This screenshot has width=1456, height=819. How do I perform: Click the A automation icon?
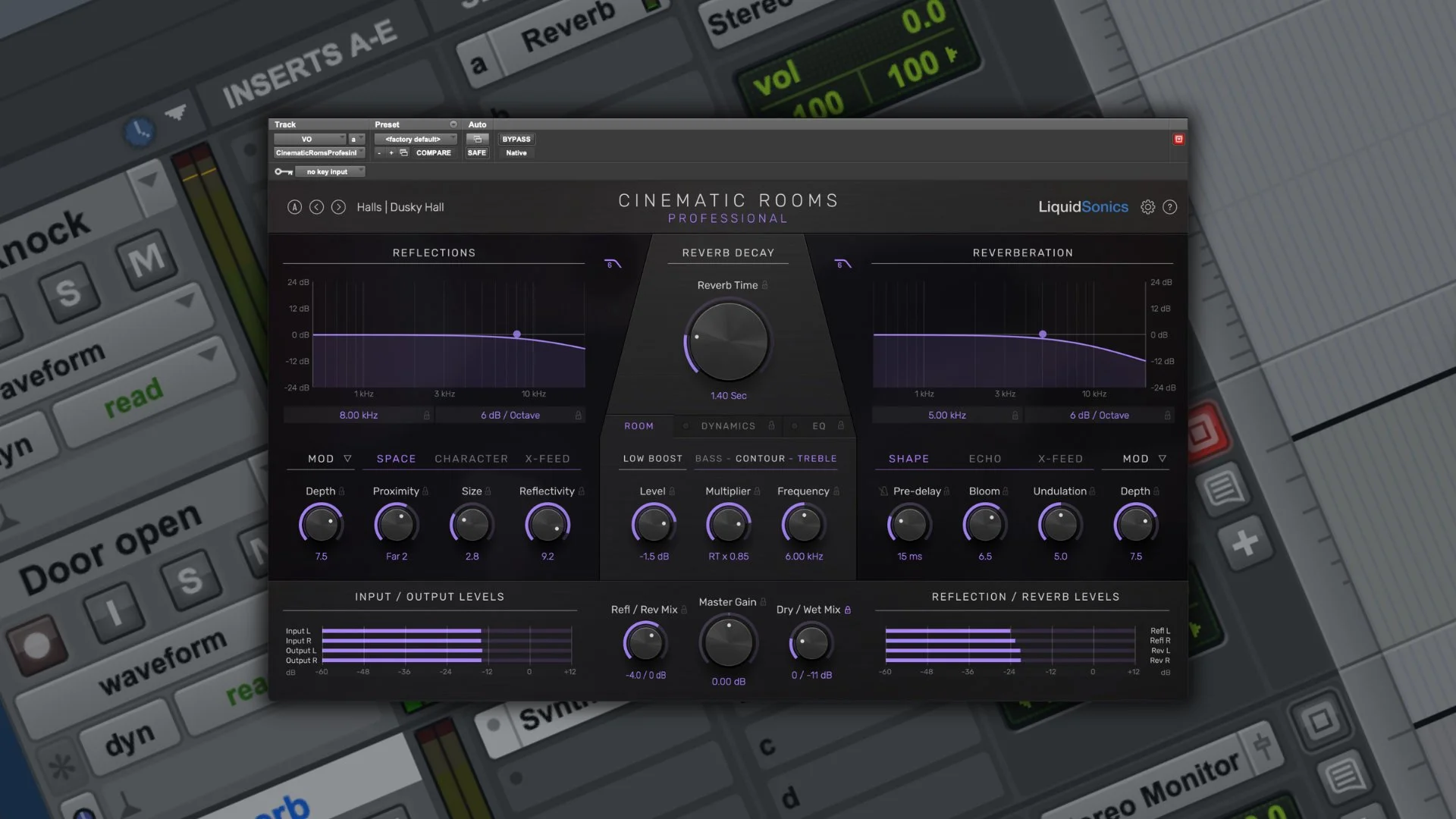[295, 206]
